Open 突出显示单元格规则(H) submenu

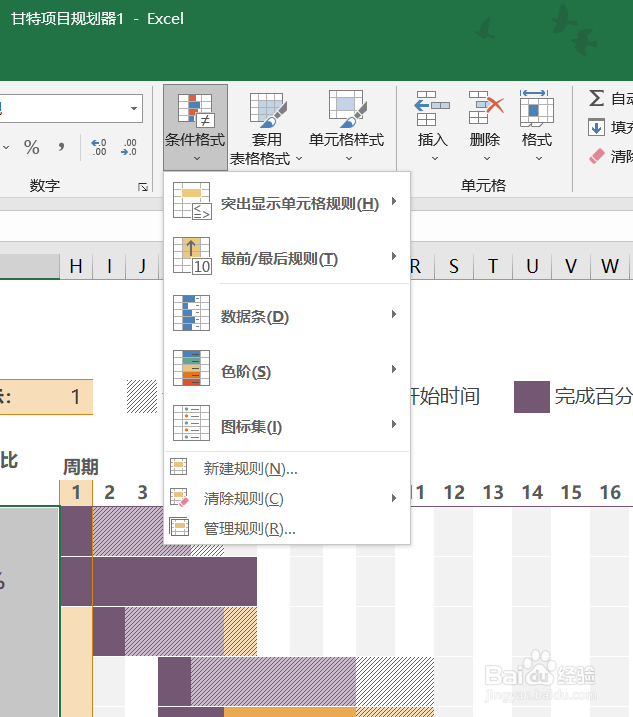[x=287, y=202]
